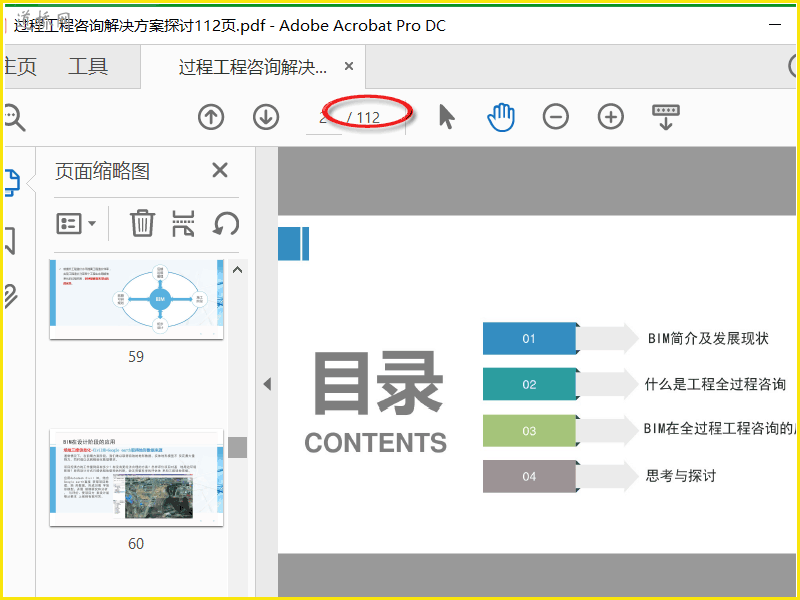Click the thumbnail panel scrollbar handle
The height and width of the screenshot is (600, 800).
pyautogui.click(x=237, y=447)
